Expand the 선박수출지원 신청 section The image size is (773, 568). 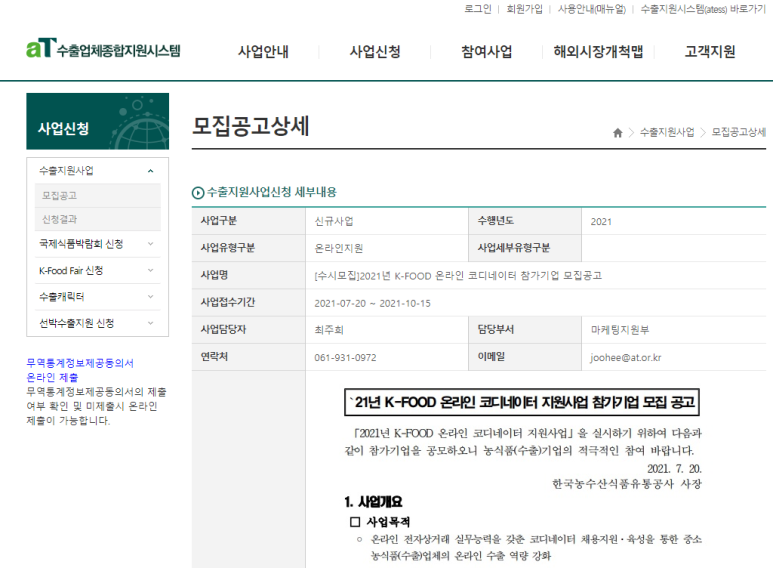click(x=150, y=323)
